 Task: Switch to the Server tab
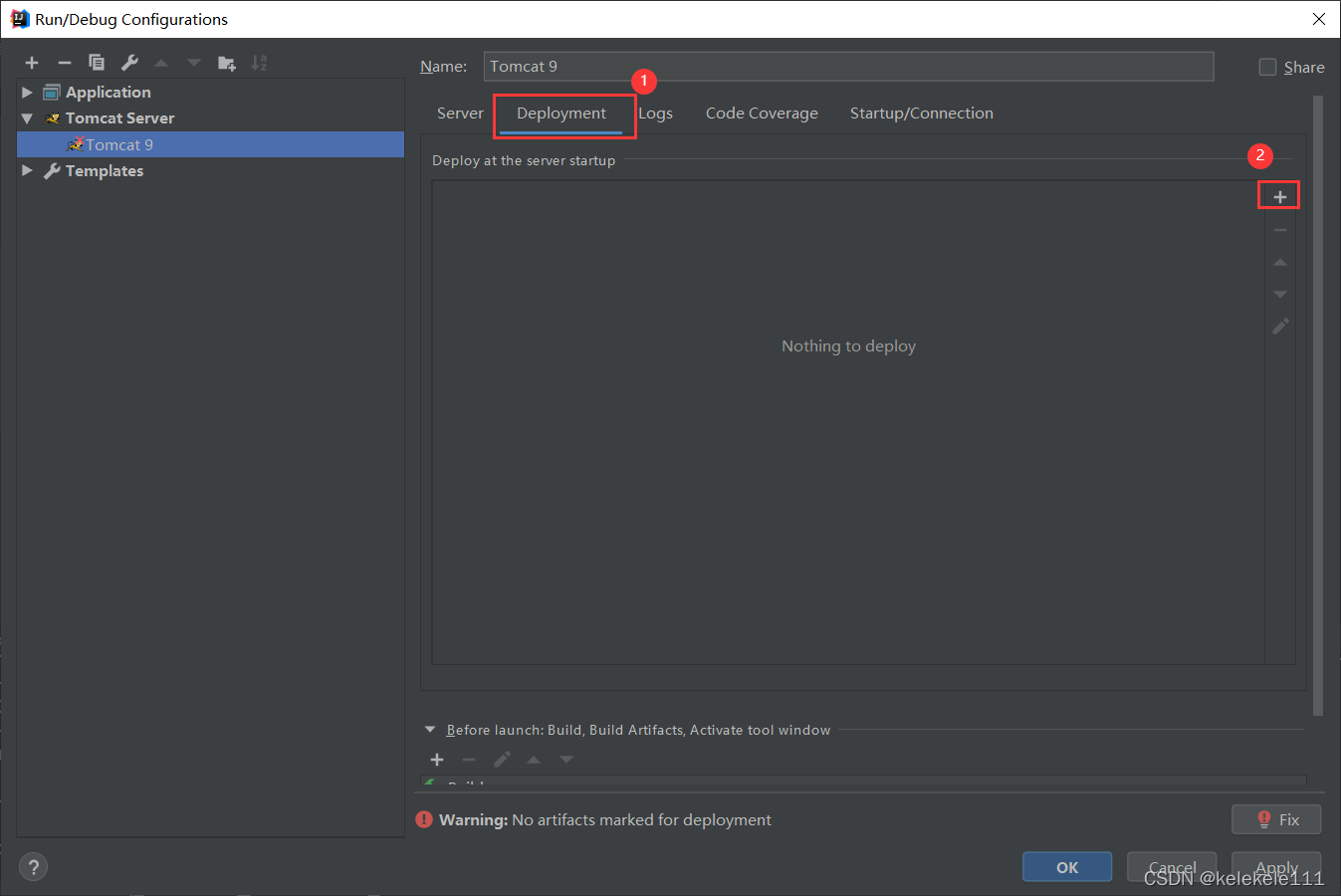click(460, 113)
